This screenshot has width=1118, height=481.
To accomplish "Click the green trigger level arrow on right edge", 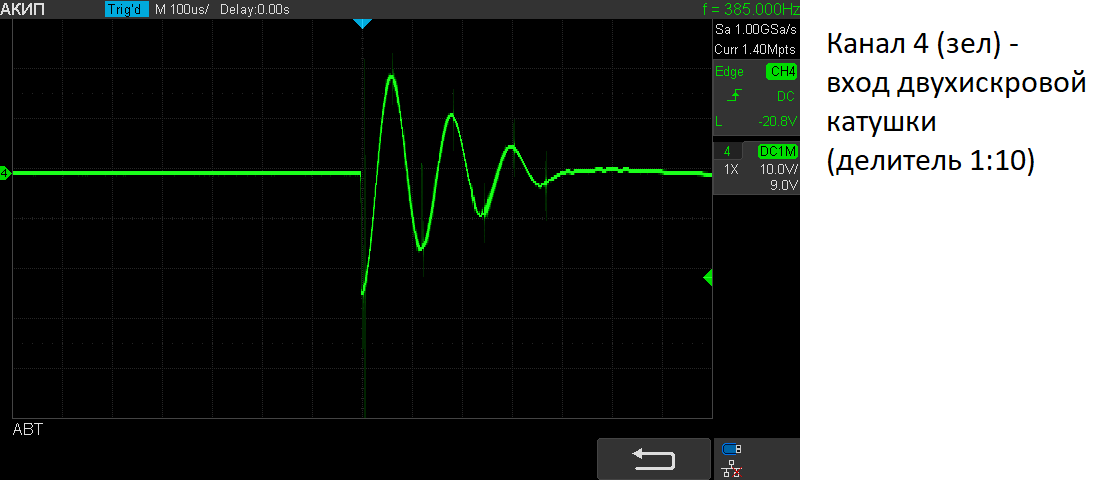I will [x=708, y=278].
